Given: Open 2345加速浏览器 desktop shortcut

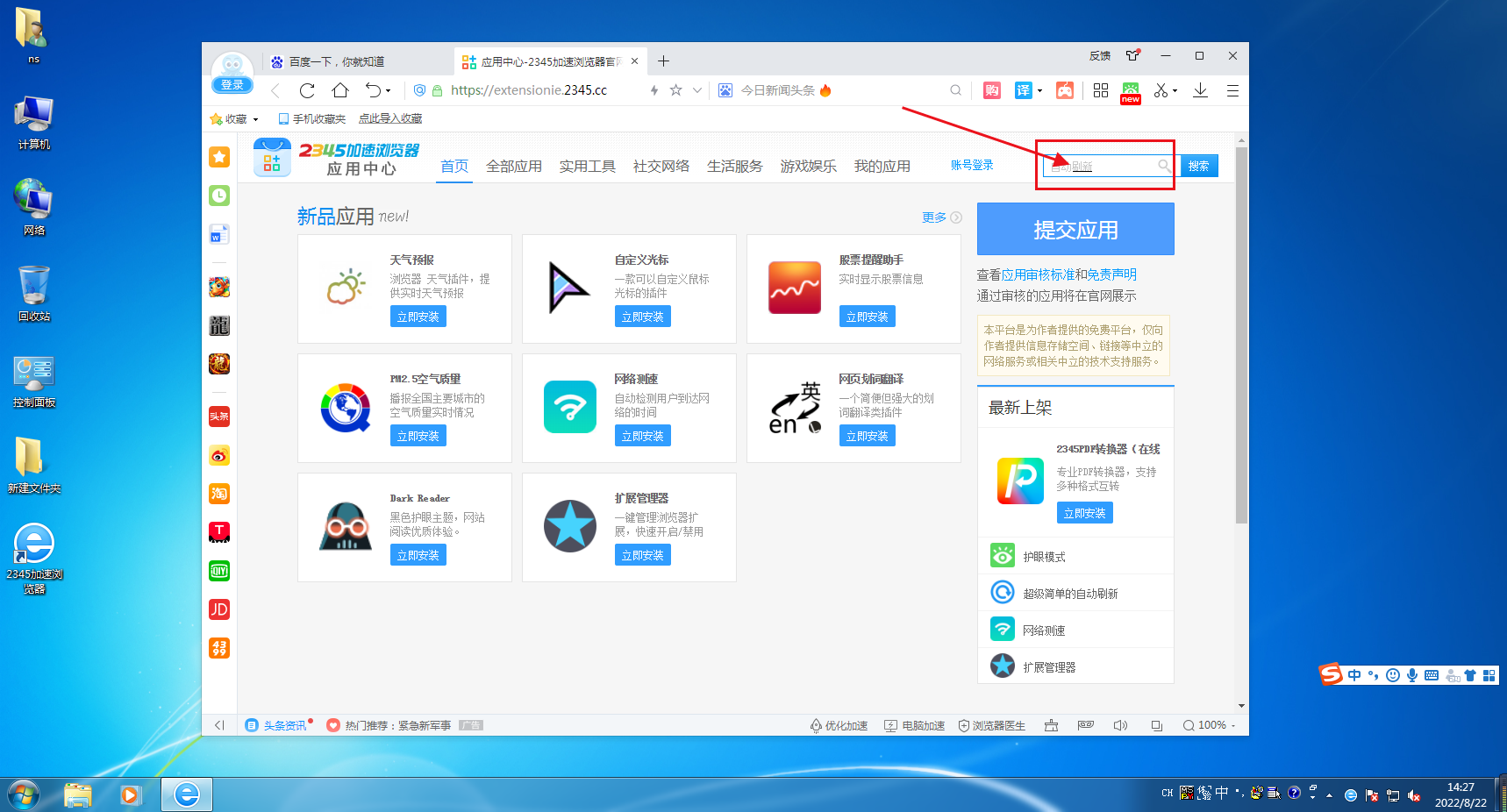Looking at the screenshot, I should point(34,559).
